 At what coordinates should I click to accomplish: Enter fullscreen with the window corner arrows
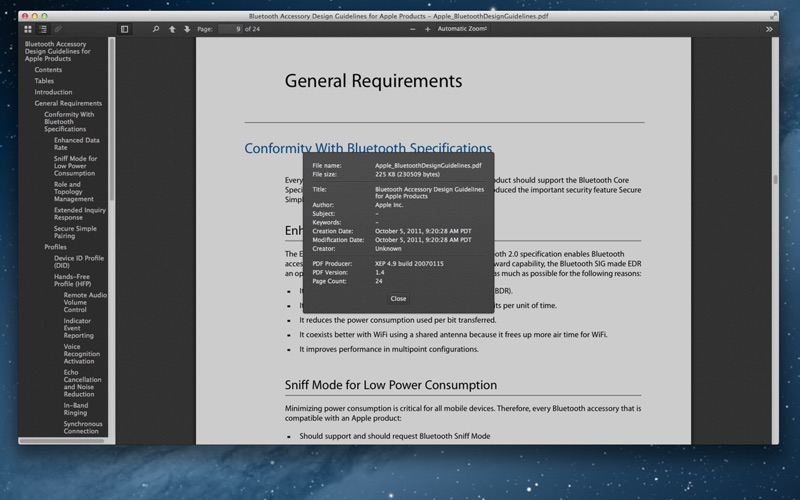pos(773,16)
